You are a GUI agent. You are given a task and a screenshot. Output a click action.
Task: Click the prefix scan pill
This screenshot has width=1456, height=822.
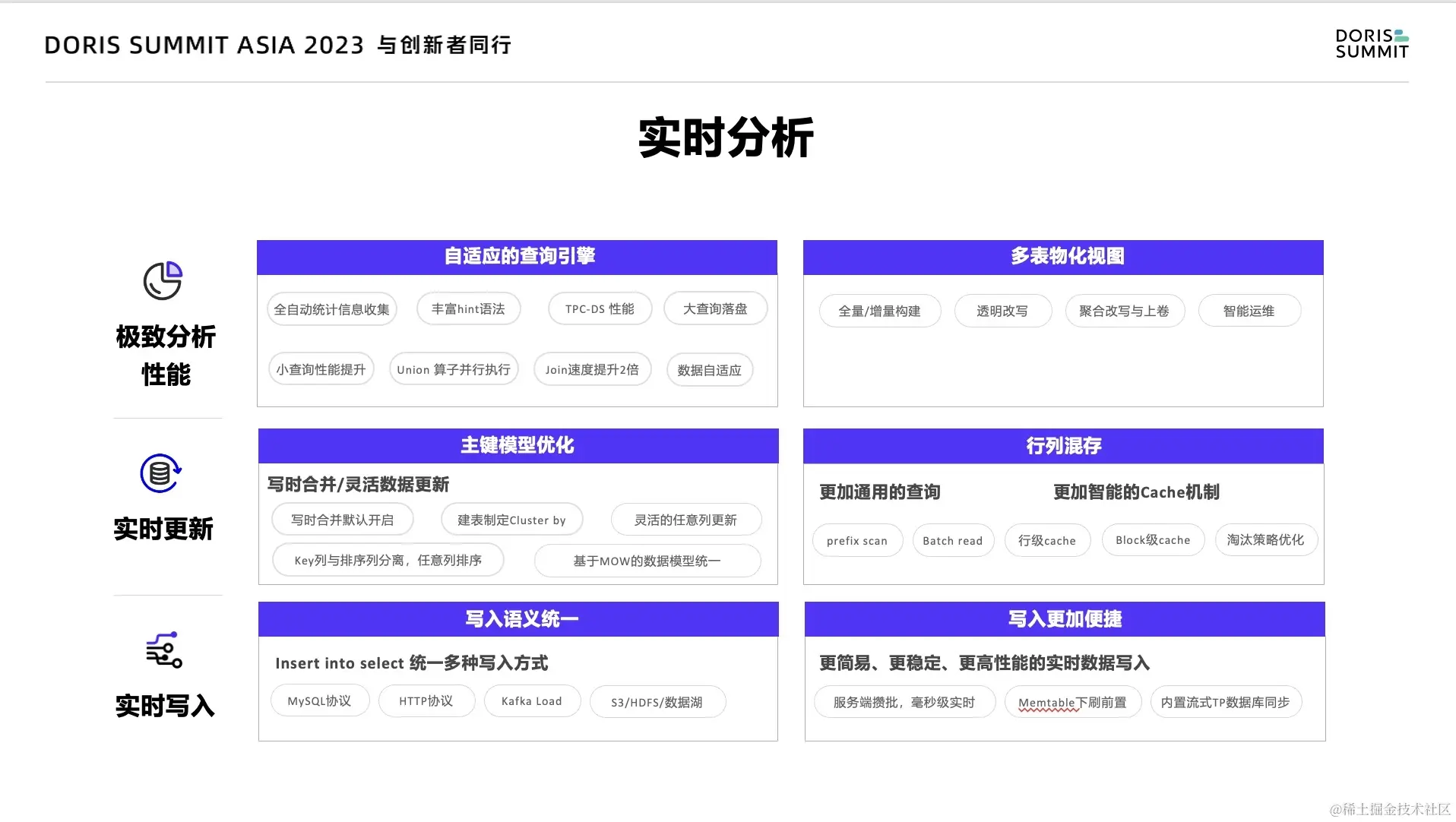(x=857, y=540)
